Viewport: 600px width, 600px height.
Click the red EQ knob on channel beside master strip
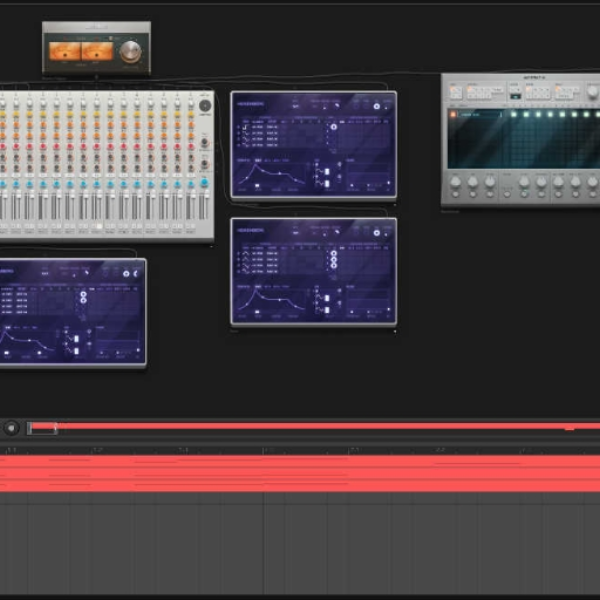191,147
